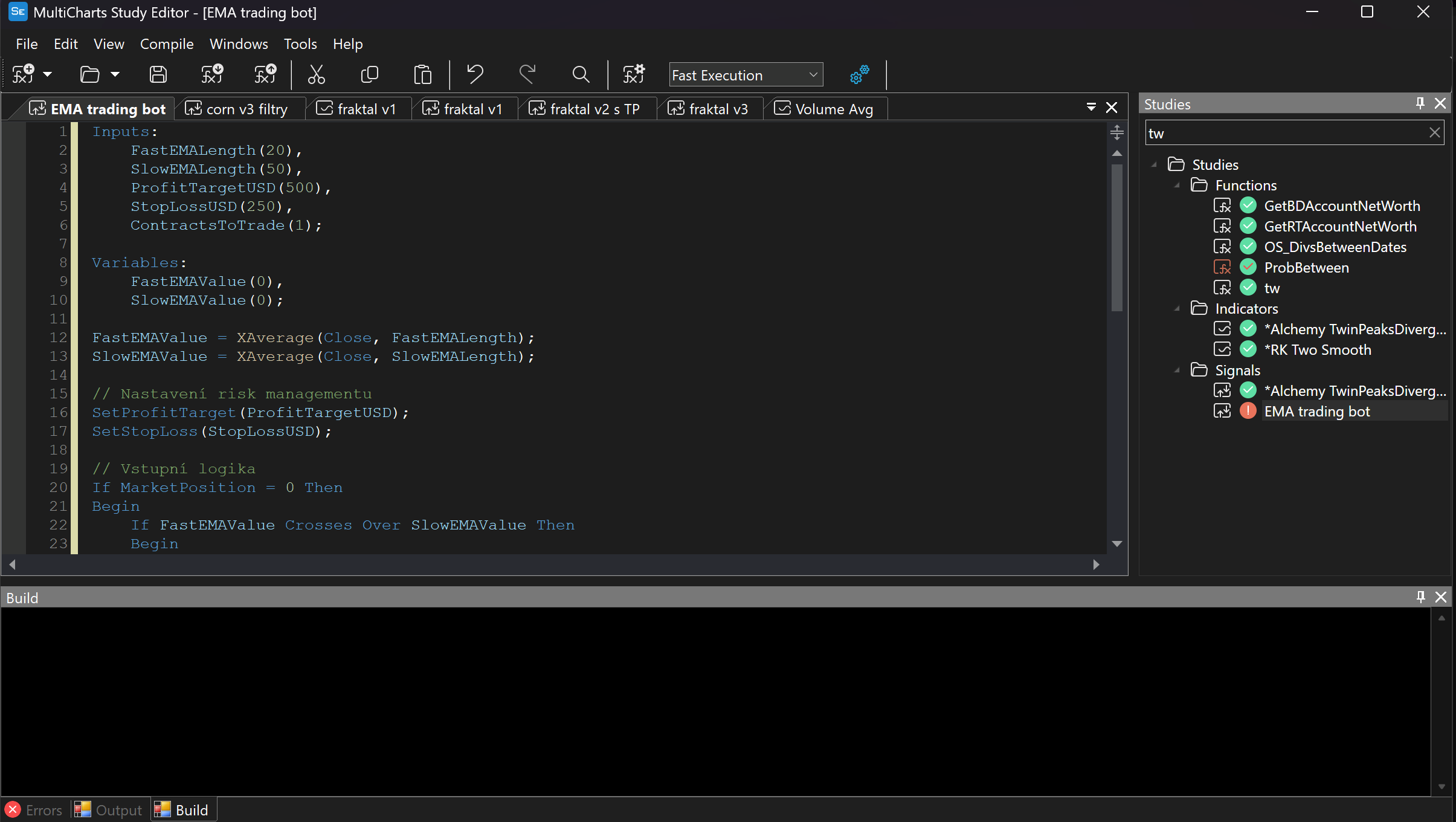Open the editor tab list dropdown
Image resolution: width=1456 pixels, height=822 pixels.
coord(1091,107)
